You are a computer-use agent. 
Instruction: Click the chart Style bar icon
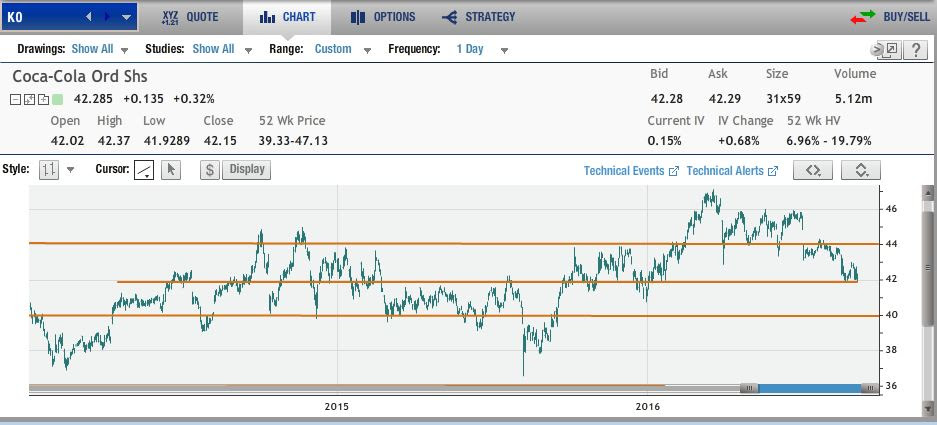49,170
